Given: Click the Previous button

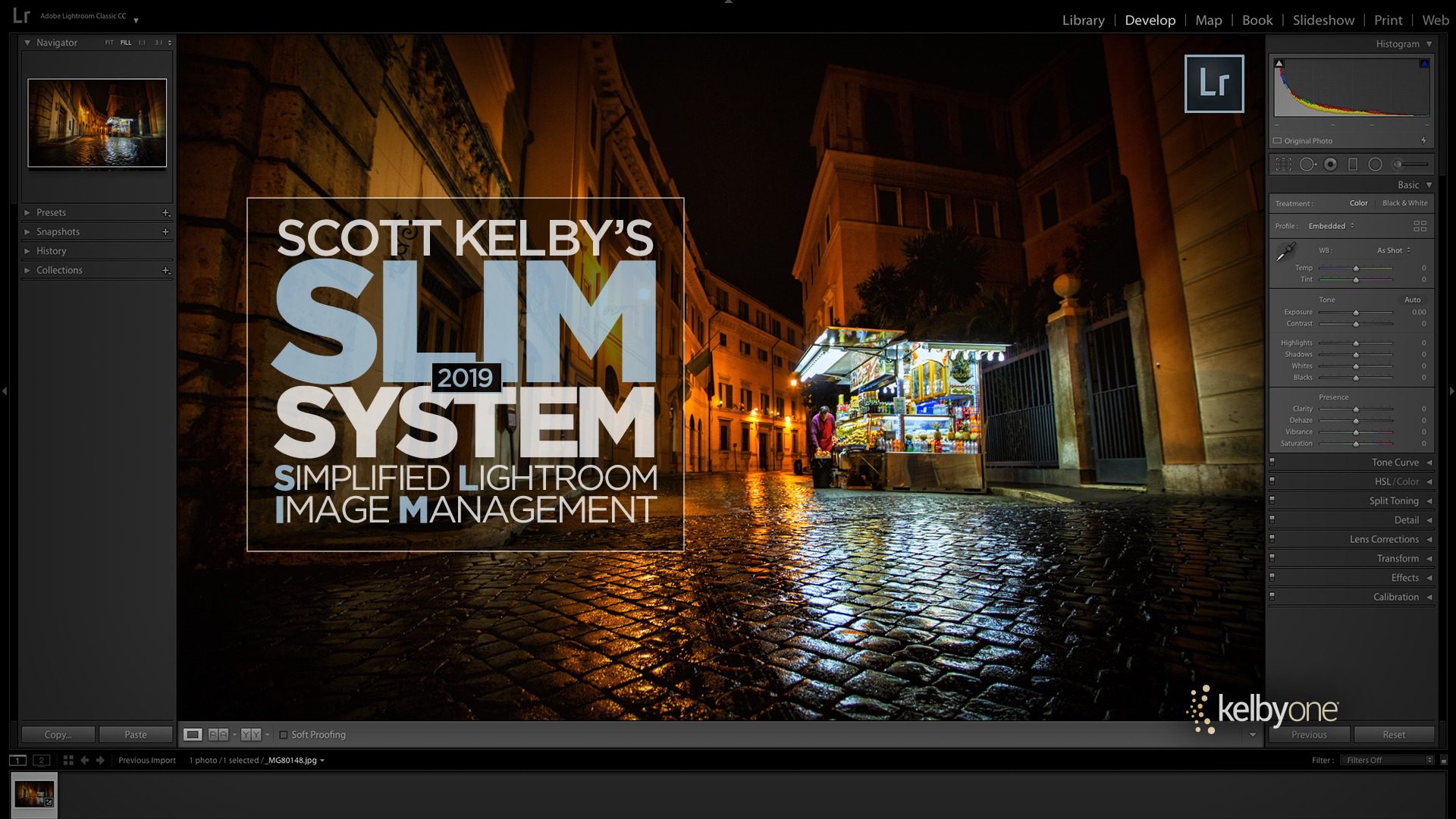Looking at the screenshot, I should [x=1310, y=735].
